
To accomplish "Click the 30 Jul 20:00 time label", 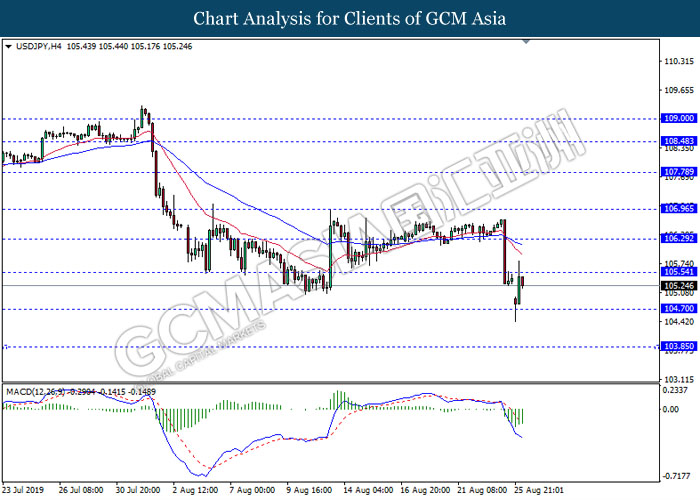I will point(138,490).
